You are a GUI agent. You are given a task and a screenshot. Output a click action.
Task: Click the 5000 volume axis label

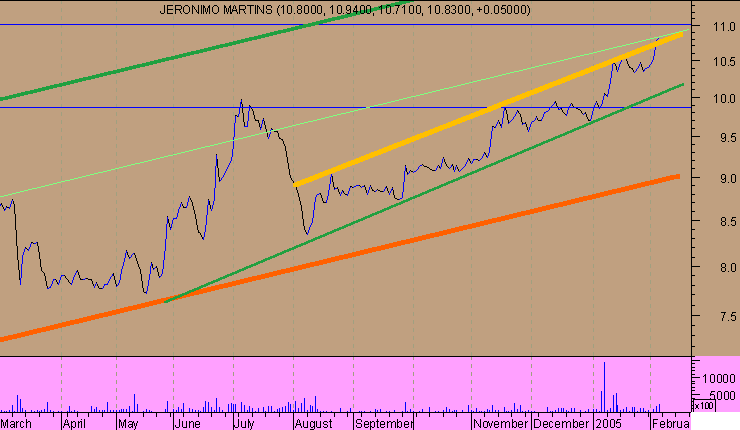coord(723,396)
